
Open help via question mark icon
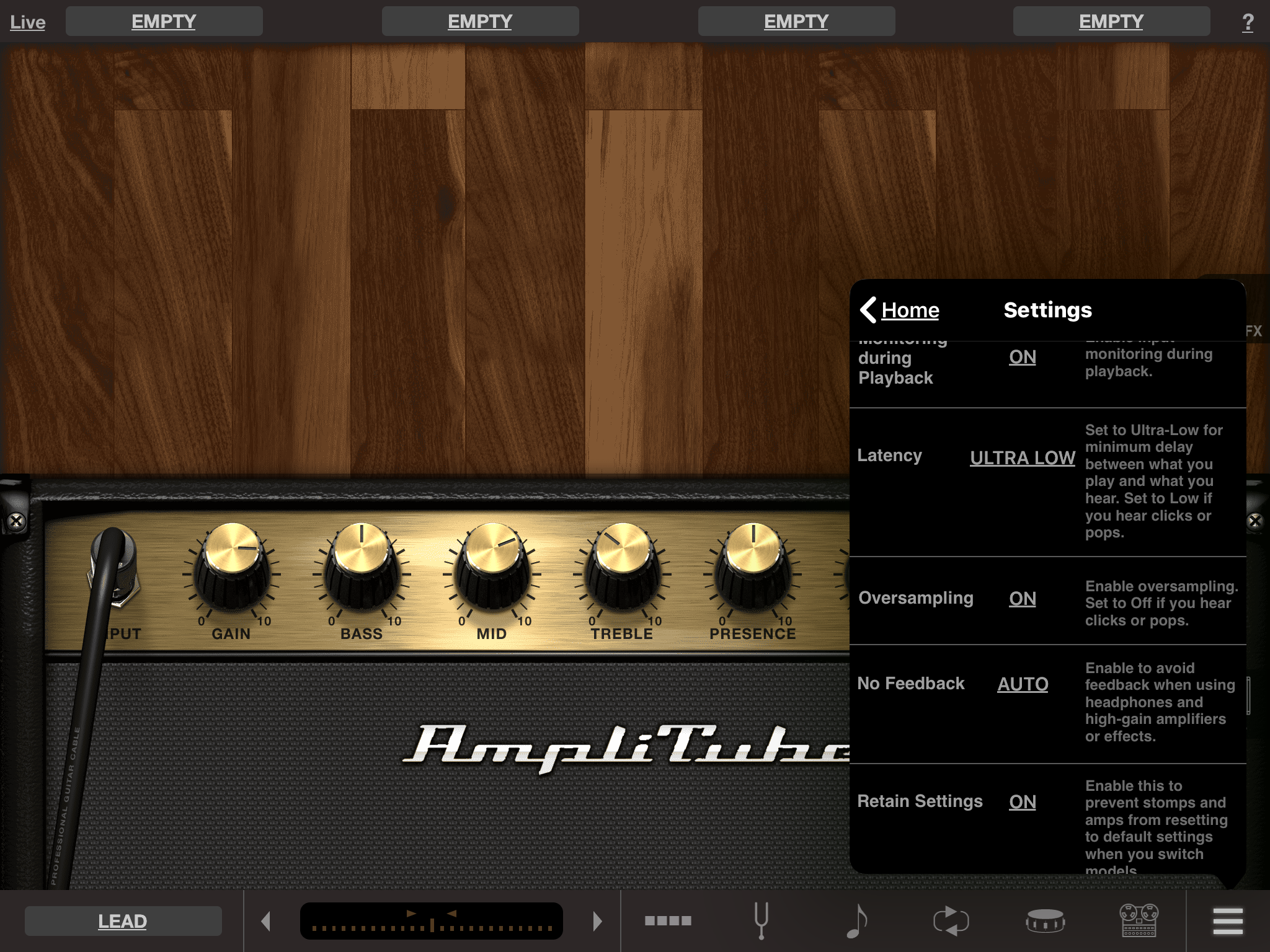(1248, 21)
